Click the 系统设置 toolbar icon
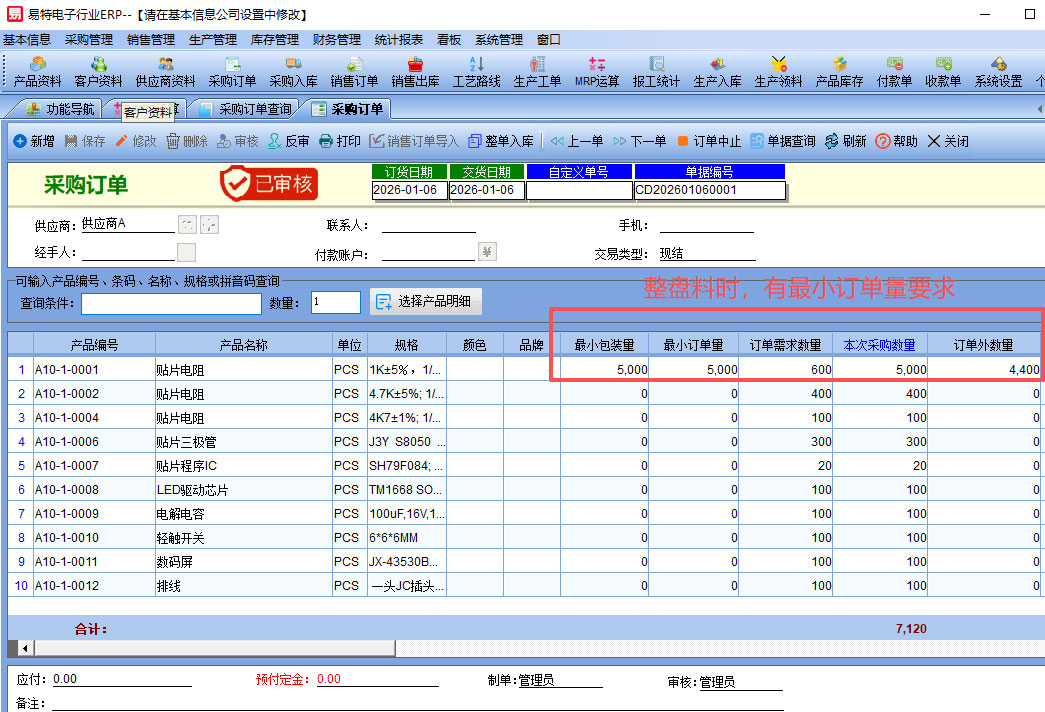This screenshot has height=712, width=1045. click(998, 71)
